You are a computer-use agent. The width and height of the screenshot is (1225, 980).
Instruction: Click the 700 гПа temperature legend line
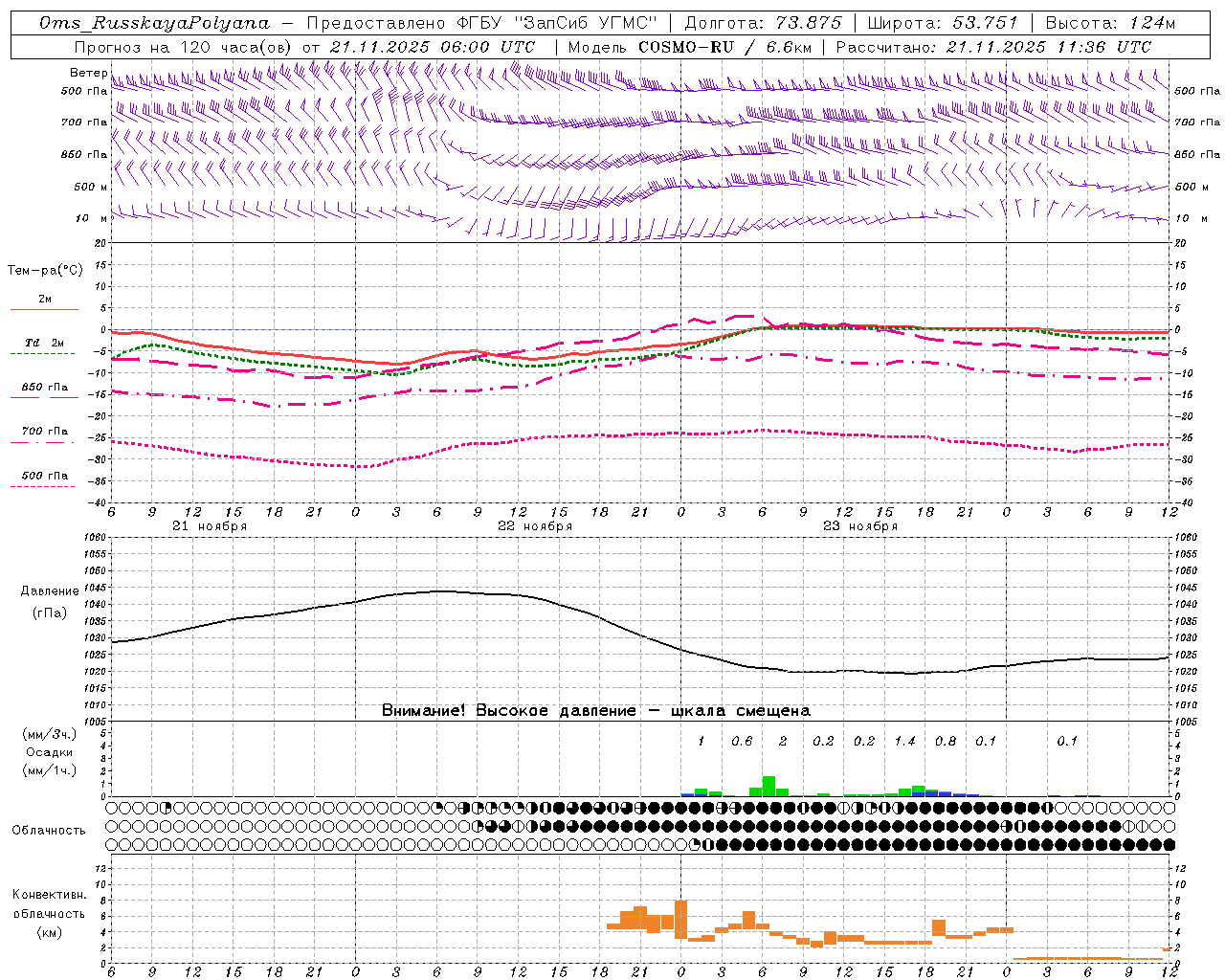tap(45, 441)
